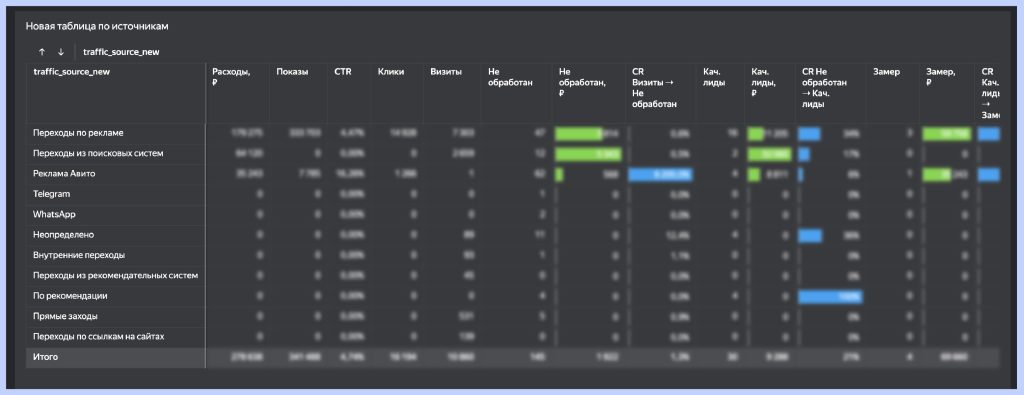This screenshot has width=1024, height=395.
Task: Click the Новая таблица по источникам title
Action: (97, 26)
